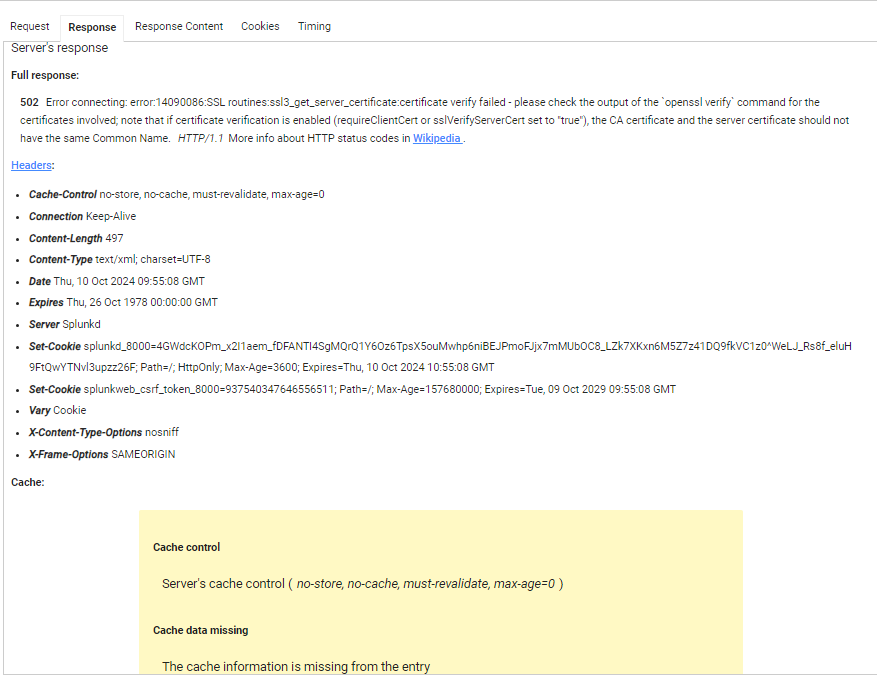Screen dimensions: 877x676
Task: Follow the Headers hyperlink
Action: 32,165
